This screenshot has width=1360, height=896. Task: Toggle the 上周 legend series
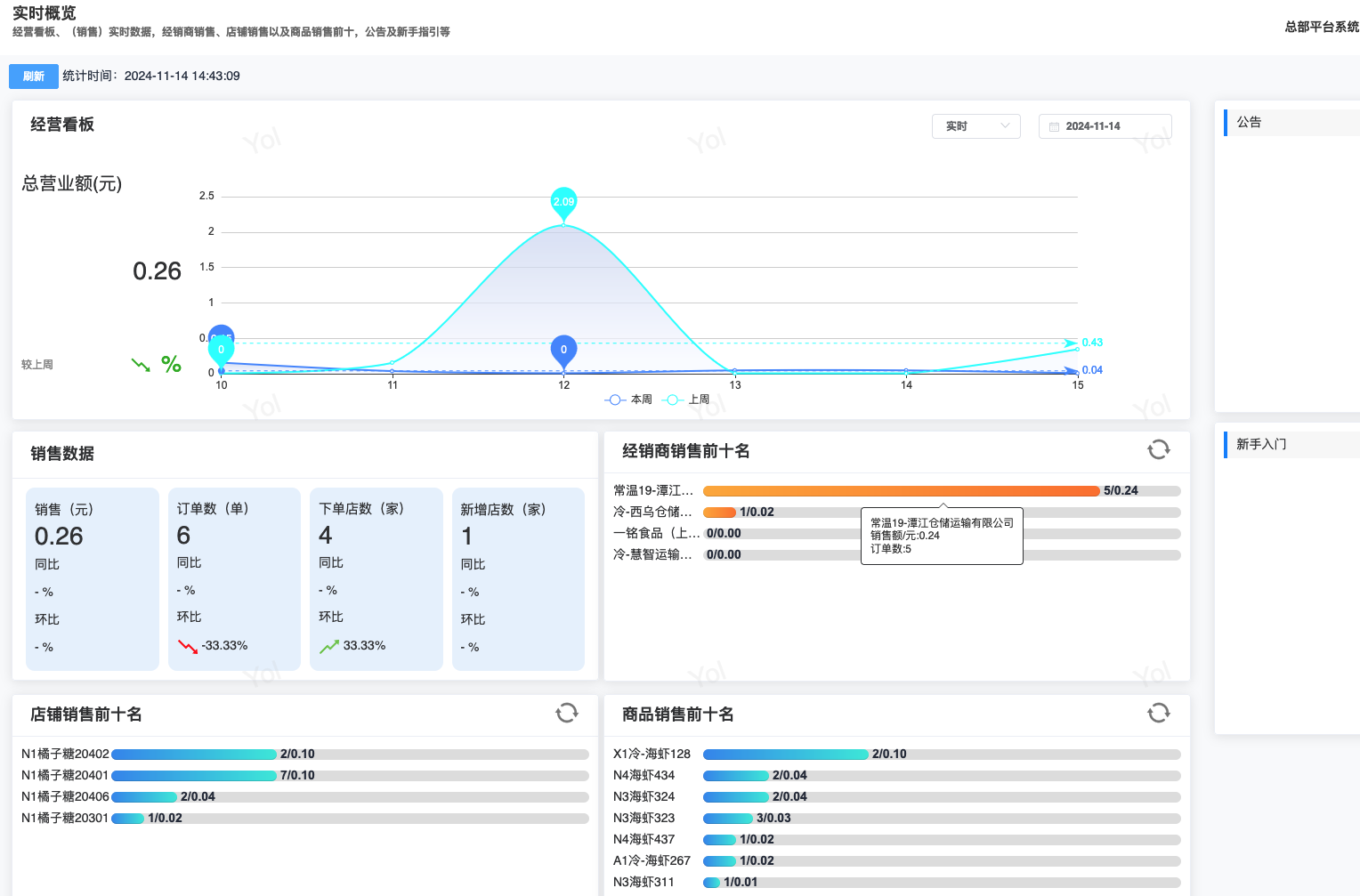click(687, 400)
